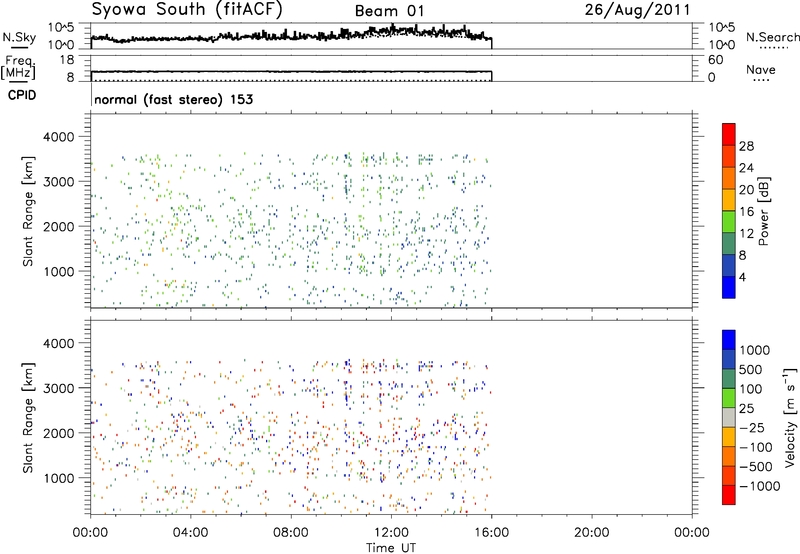
Task: Click the 18 tick on frequency axis
Action: [x=67, y=60]
